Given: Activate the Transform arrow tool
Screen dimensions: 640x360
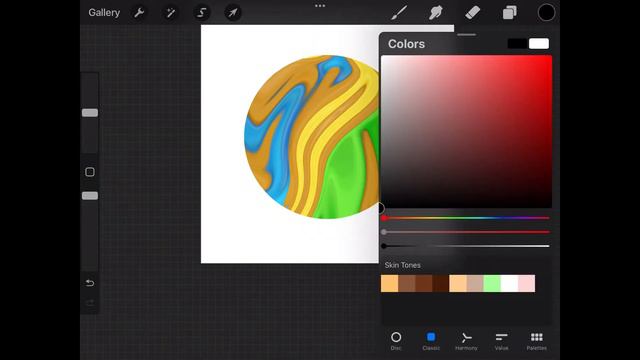Looking at the screenshot, I should [233, 13].
